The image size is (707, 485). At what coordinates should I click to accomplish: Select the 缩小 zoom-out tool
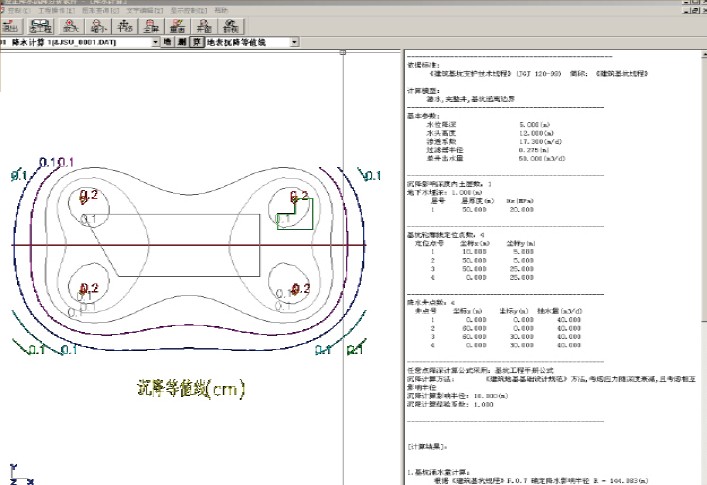pos(98,26)
